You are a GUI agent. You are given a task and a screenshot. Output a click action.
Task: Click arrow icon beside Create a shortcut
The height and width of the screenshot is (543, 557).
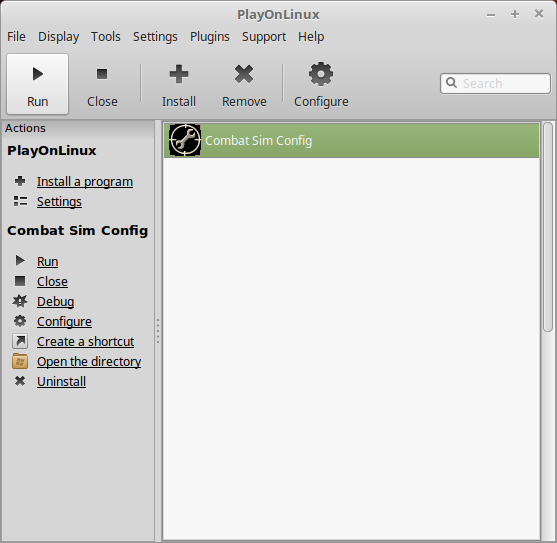(x=20, y=341)
